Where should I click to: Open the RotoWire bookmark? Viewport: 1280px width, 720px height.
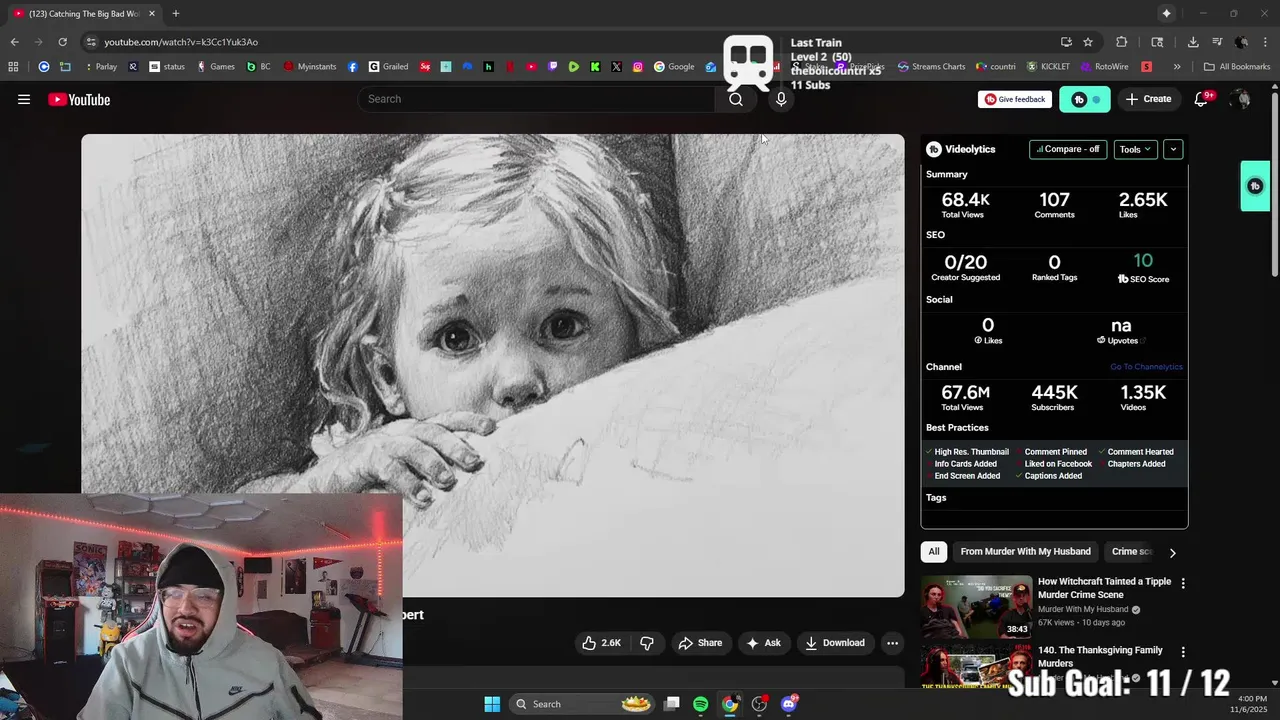tap(1104, 67)
